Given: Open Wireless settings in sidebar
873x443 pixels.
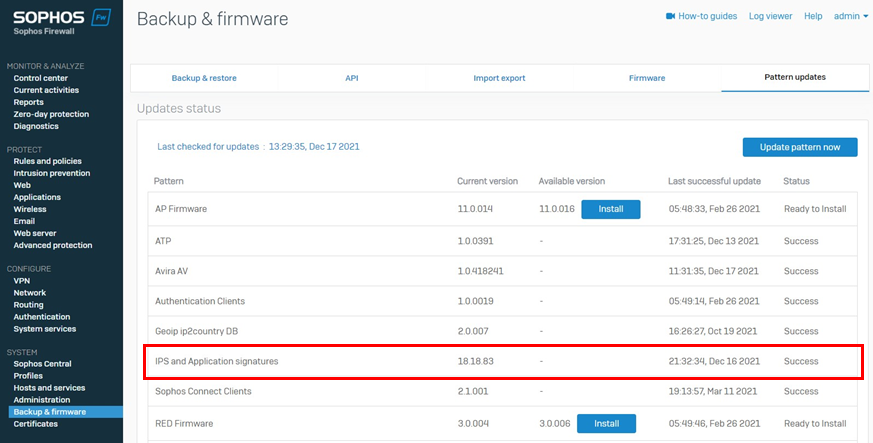Looking at the screenshot, I should [30, 209].
